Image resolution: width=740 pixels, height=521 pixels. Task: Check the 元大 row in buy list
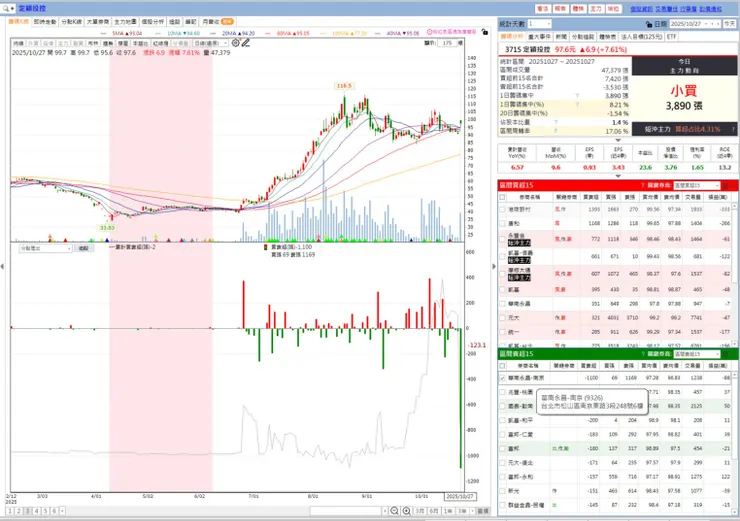(502, 318)
